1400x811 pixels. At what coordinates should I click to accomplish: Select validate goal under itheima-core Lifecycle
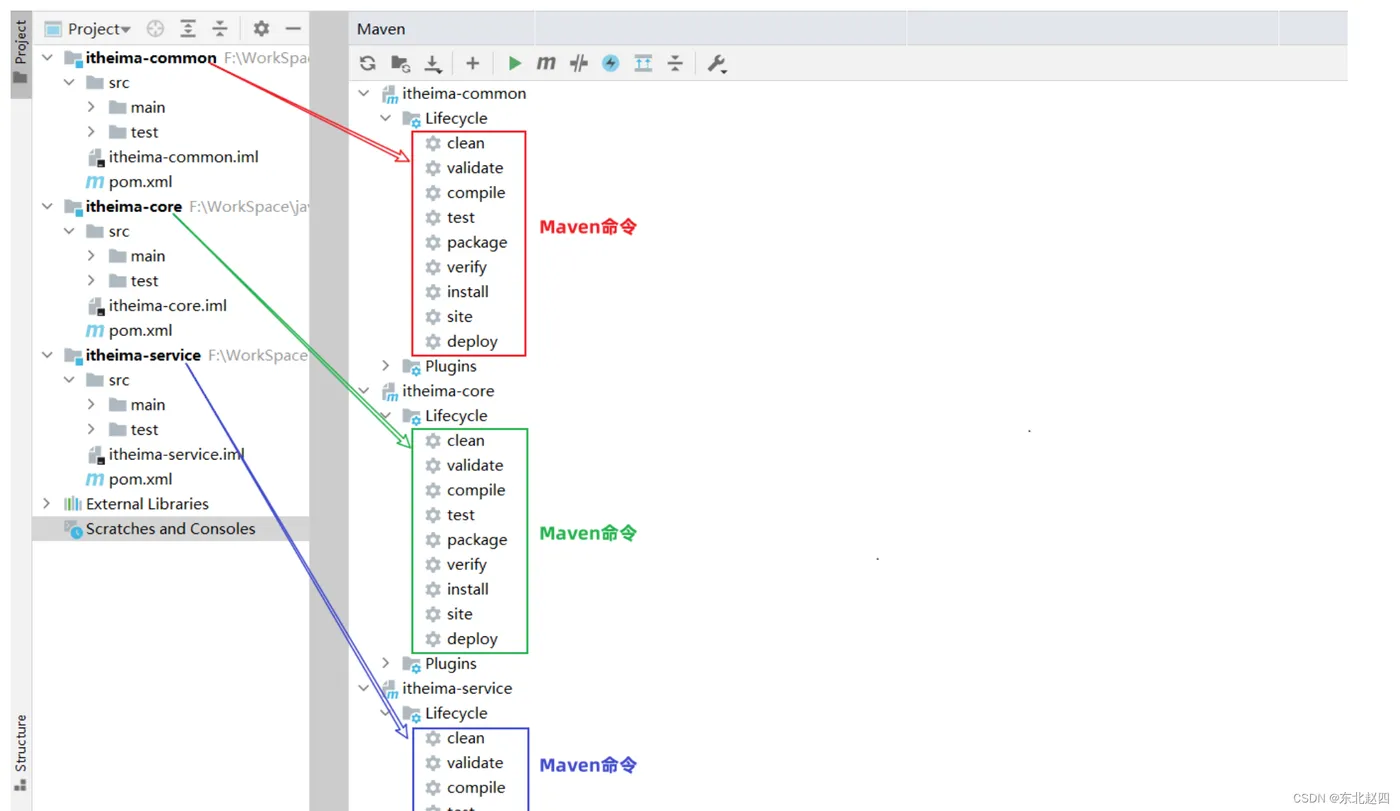[x=464, y=465]
